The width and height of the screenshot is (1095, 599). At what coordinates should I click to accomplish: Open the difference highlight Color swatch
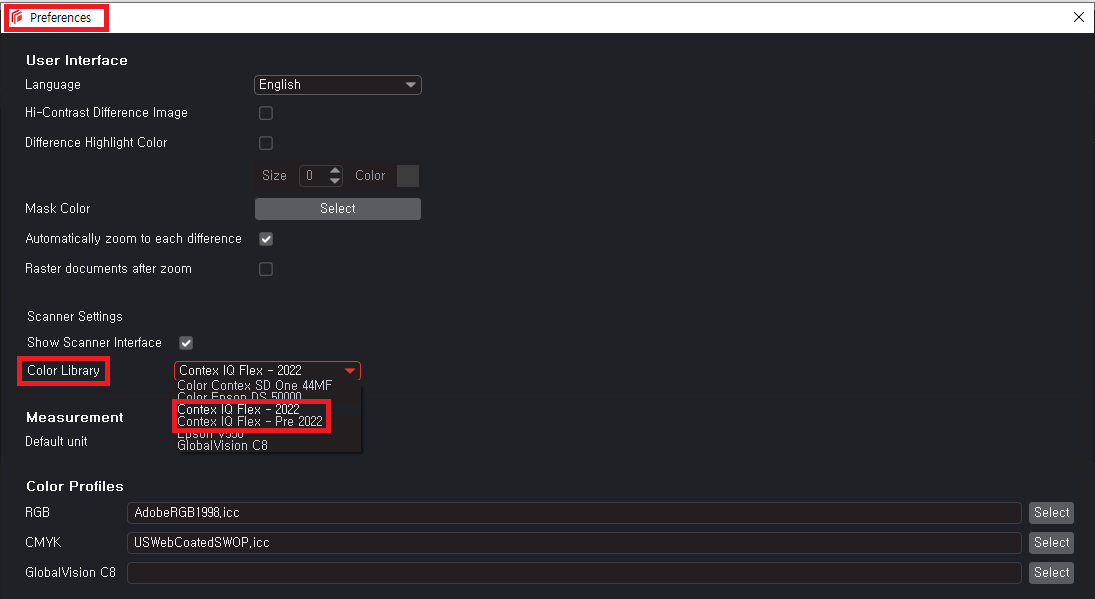point(408,176)
